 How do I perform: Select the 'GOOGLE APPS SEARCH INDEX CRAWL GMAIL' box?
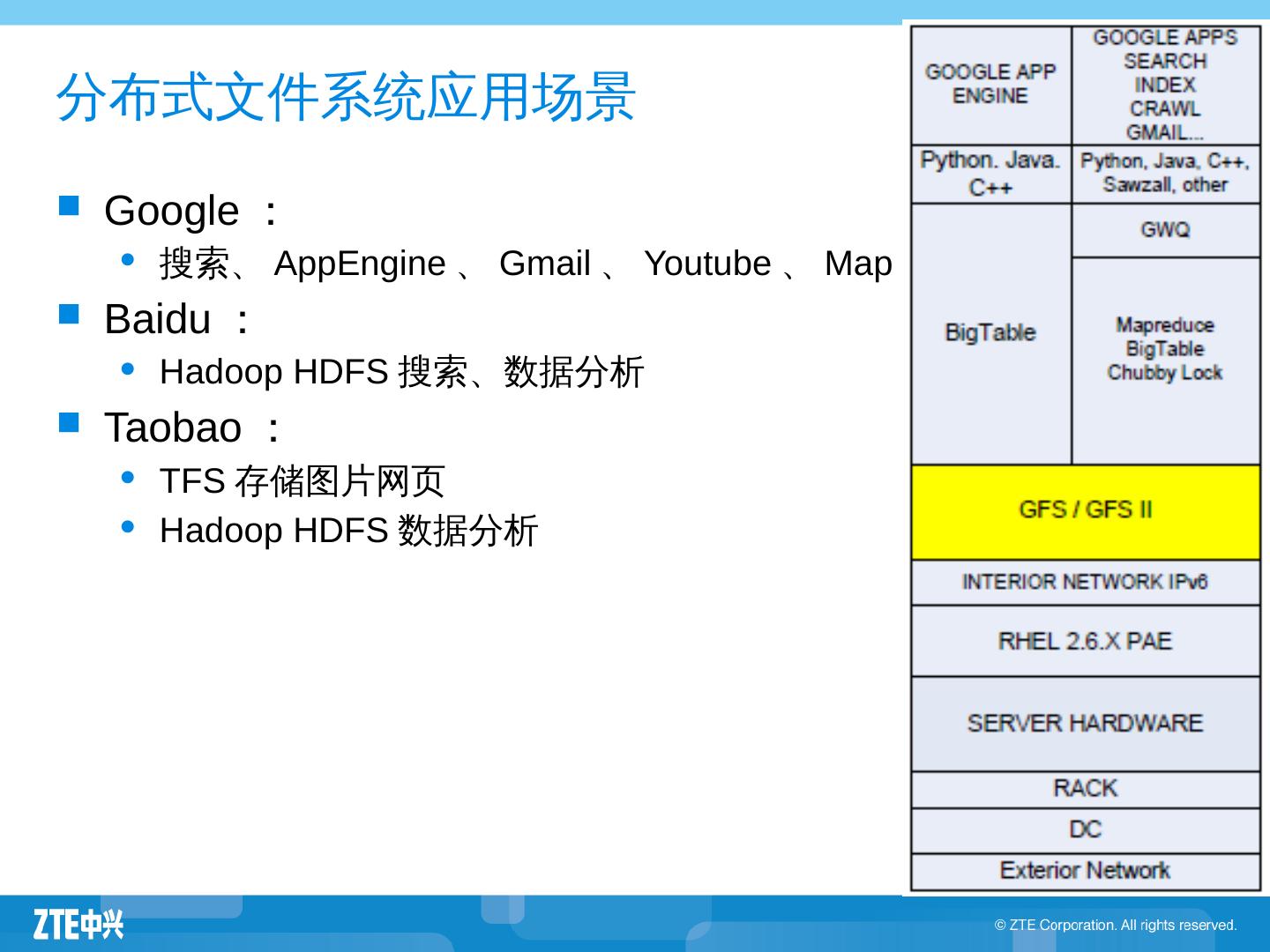pyautogui.click(x=1166, y=86)
